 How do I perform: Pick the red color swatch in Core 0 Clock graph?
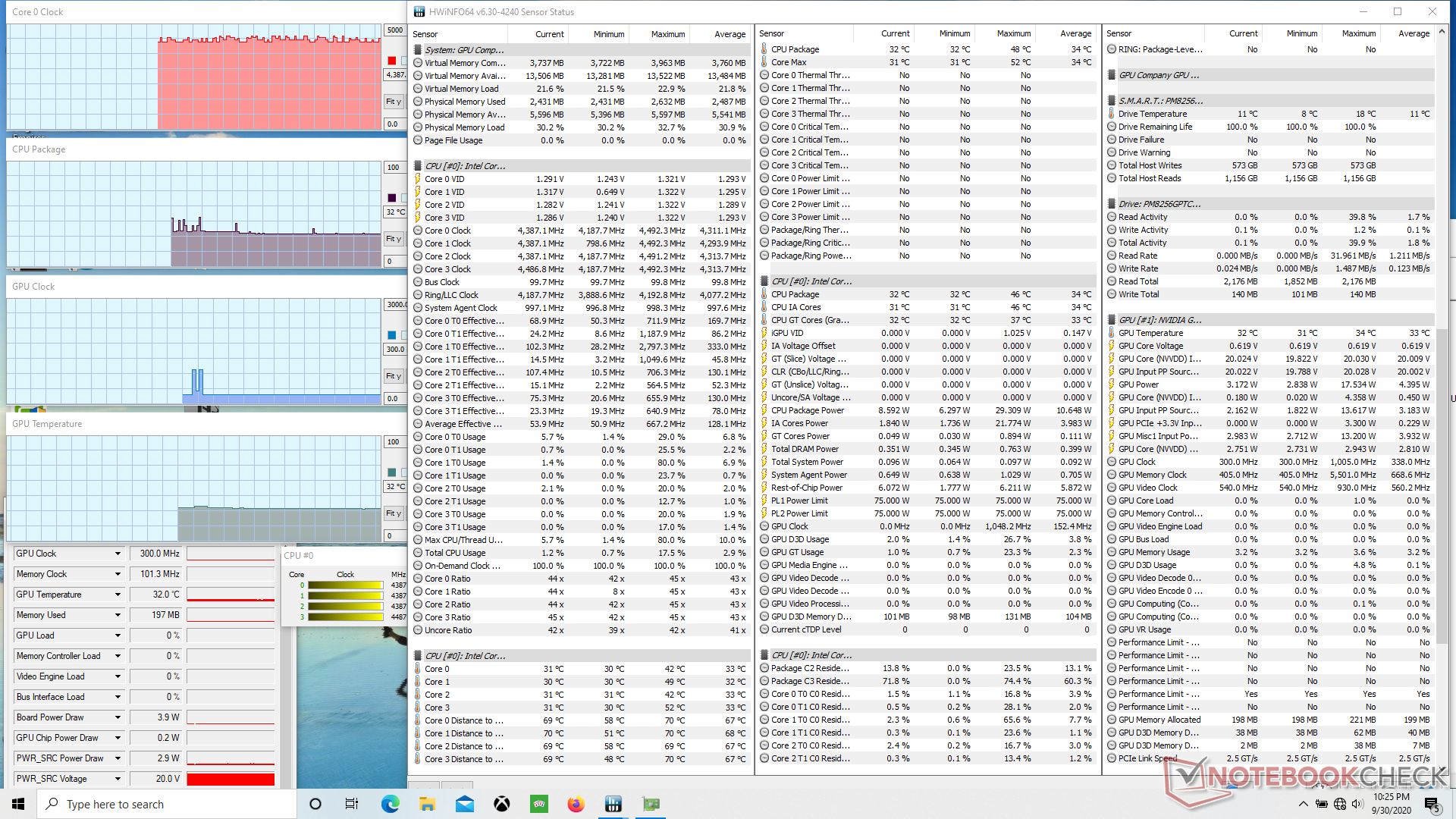392,61
